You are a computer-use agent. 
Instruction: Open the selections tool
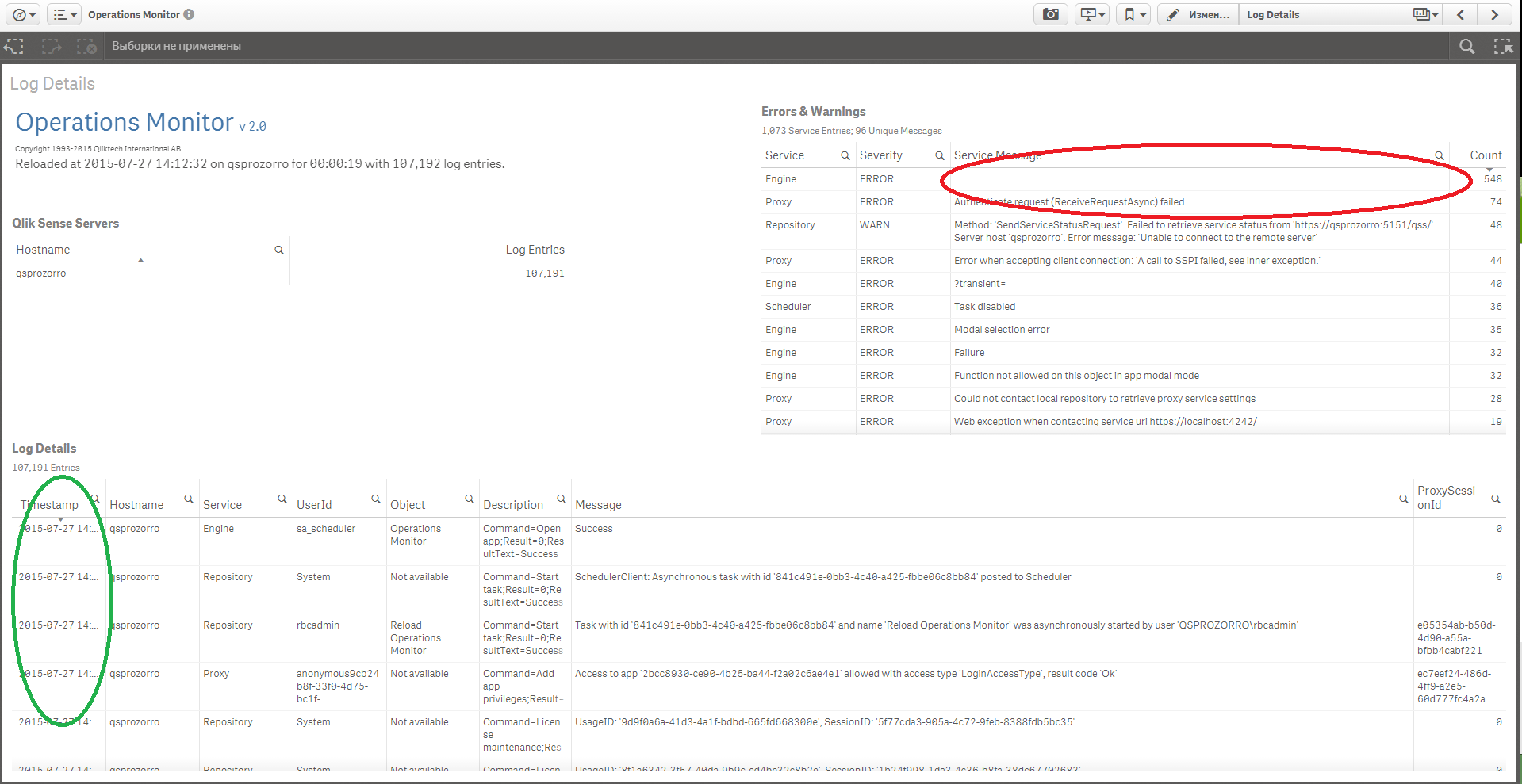click(1503, 47)
